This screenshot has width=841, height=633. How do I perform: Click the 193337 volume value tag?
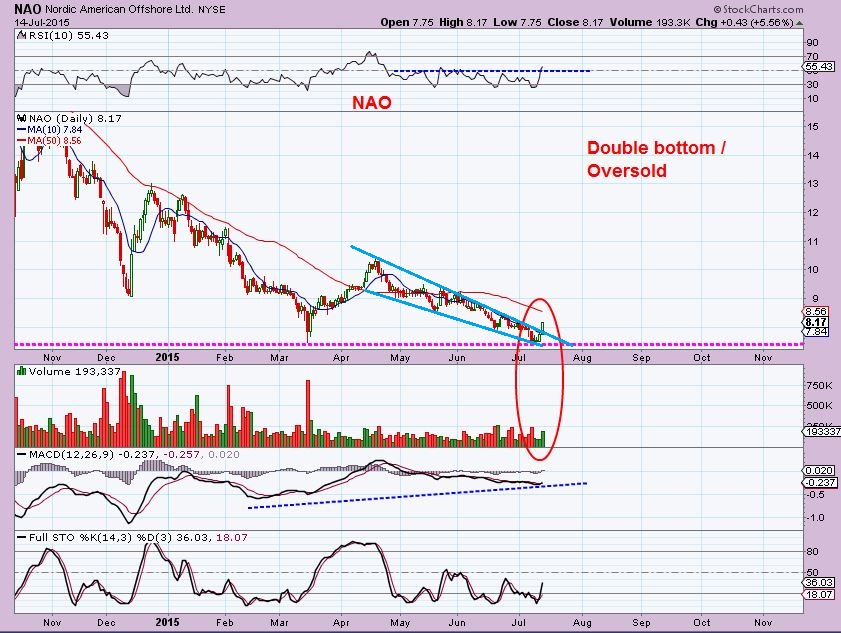[822, 431]
